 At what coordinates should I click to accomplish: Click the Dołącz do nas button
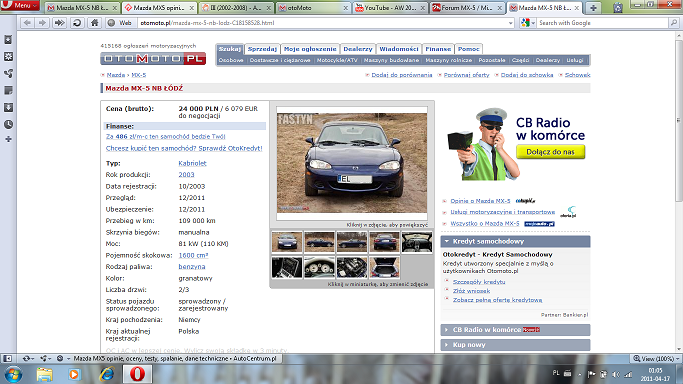point(550,152)
